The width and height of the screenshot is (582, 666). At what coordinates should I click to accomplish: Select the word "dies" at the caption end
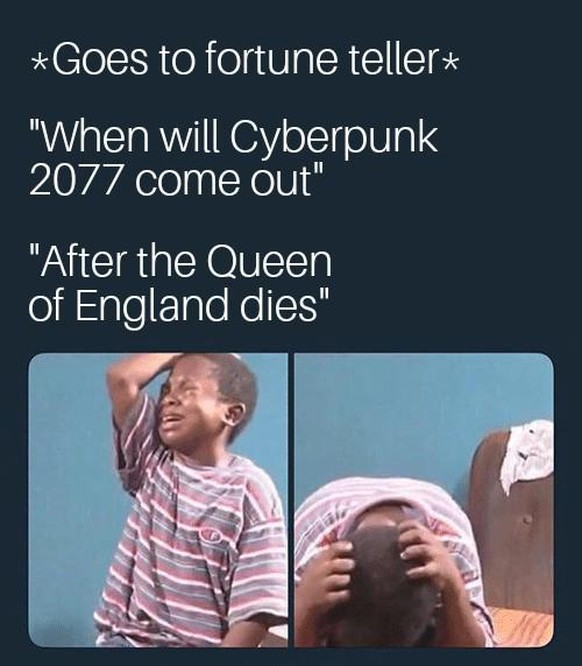tap(278, 305)
